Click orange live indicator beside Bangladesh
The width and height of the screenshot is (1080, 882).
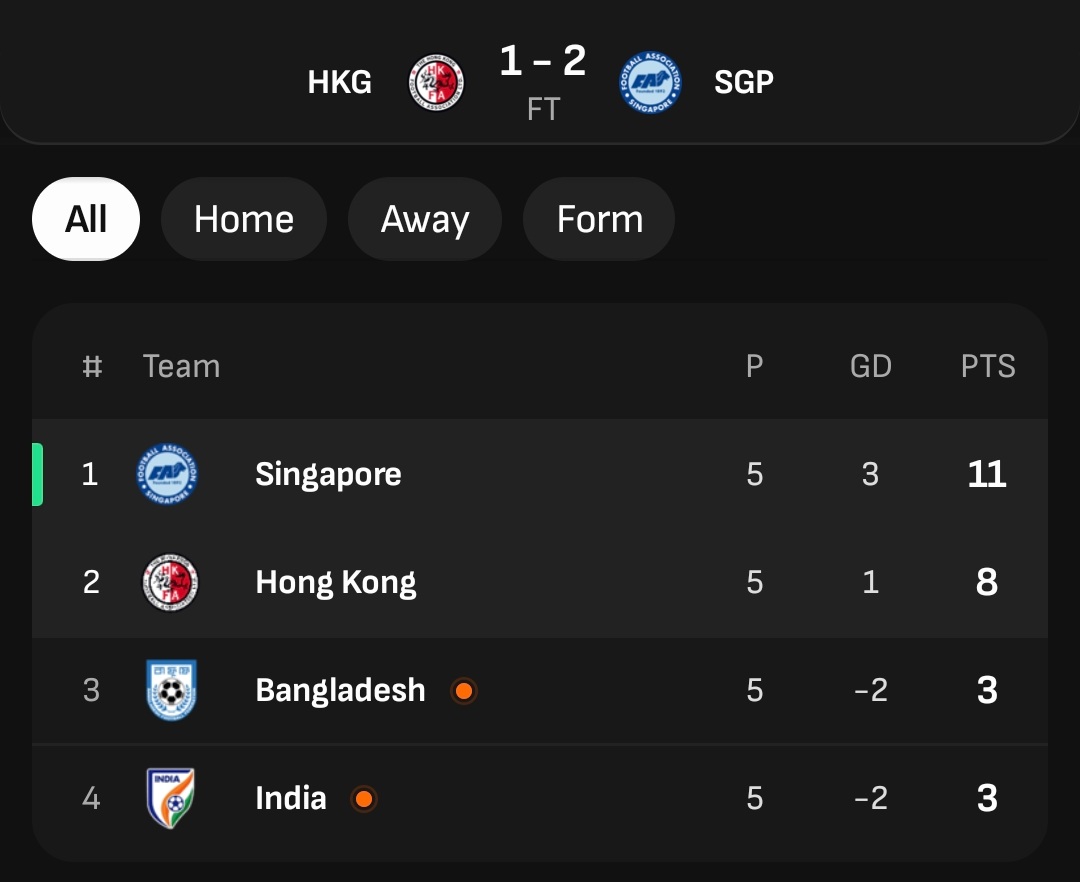pos(463,691)
